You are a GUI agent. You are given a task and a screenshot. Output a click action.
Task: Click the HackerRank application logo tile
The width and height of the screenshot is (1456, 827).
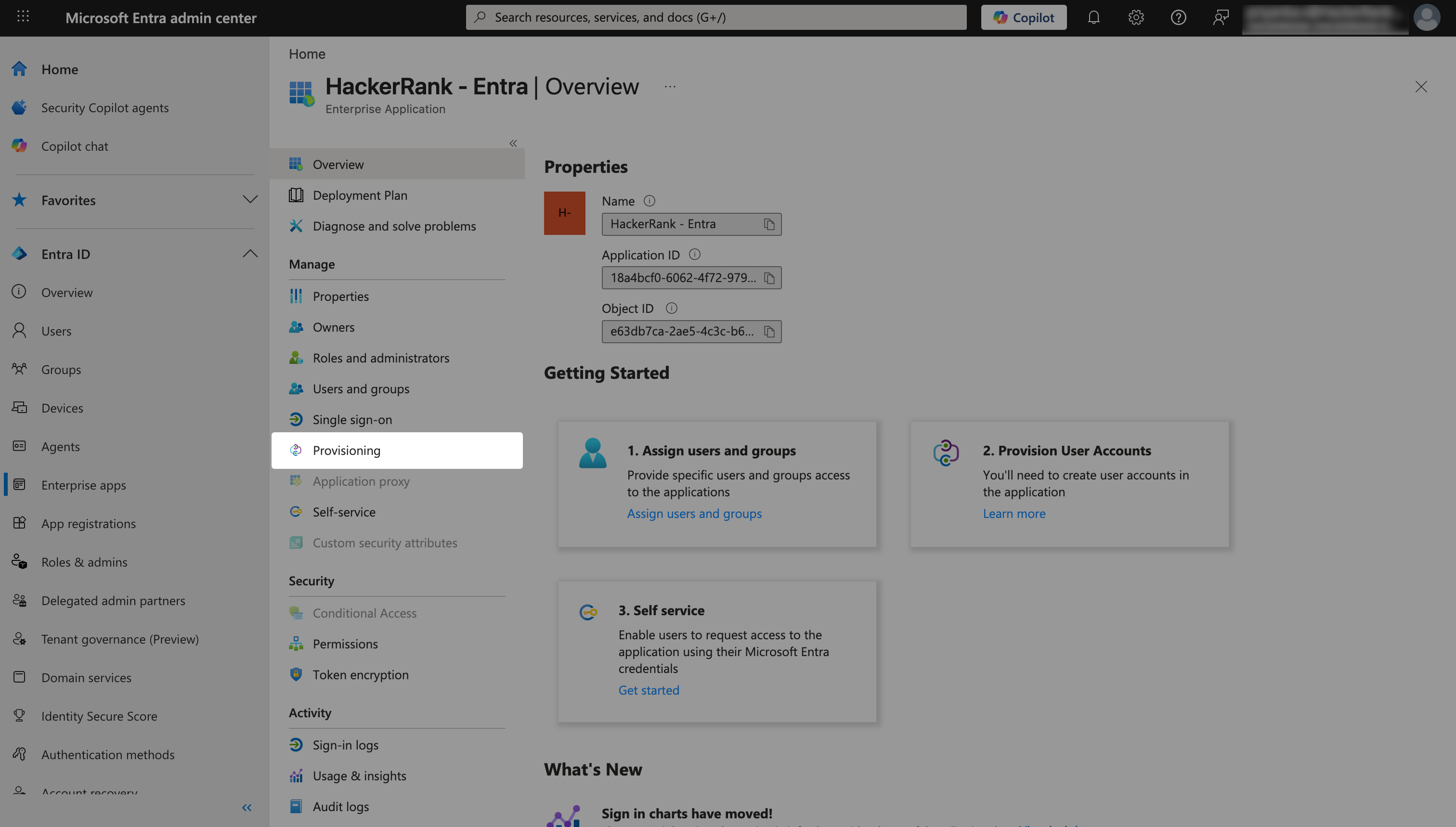(x=564, y=213)
